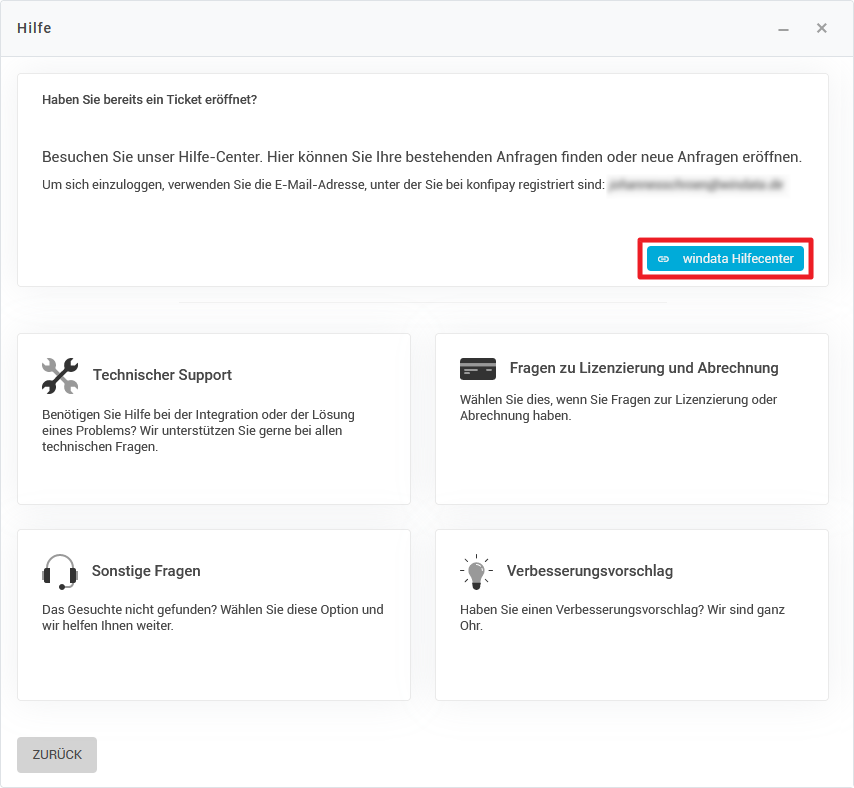Choose Fragen zu Lizenzierung und Abrechnung title
854x788 pixels.
click(x=643, y=368)
